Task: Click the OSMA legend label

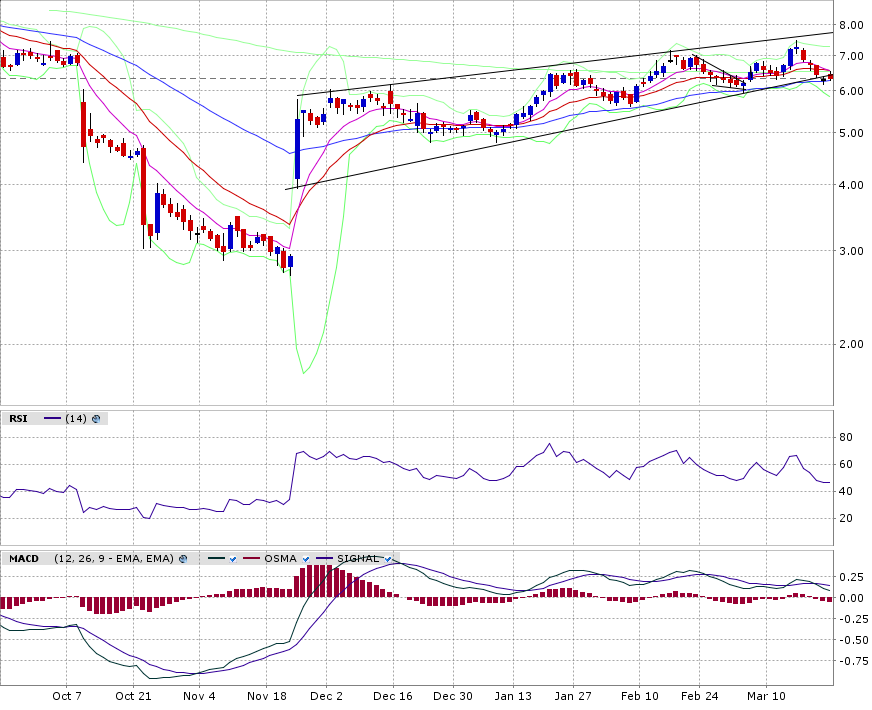Action: 280,559
